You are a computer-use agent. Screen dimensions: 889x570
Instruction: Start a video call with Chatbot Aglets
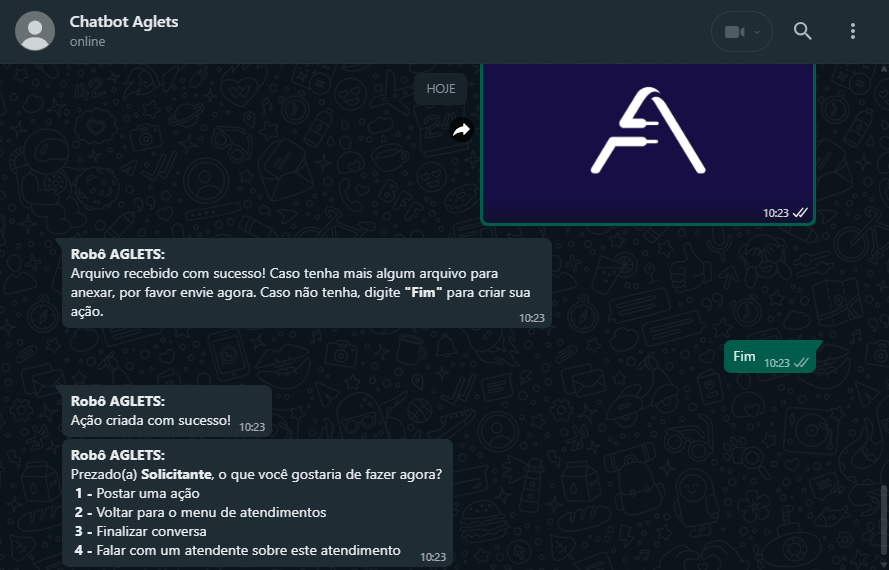(734, 32)
